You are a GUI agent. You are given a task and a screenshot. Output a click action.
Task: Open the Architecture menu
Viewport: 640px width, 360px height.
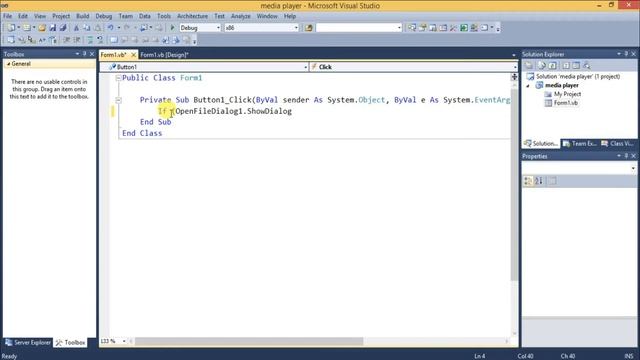coord(192,16)
